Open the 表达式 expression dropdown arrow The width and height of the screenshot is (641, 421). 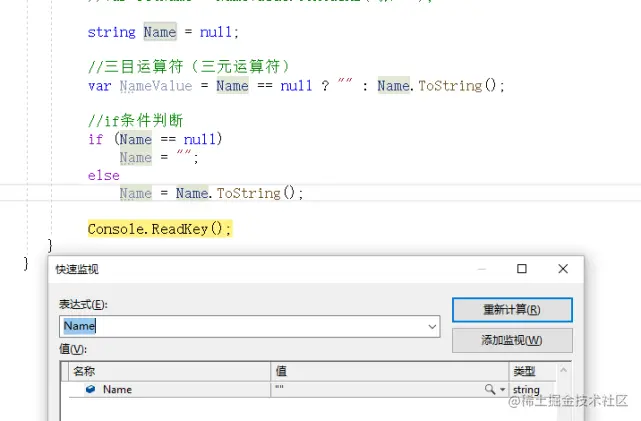(x=432, y=327)
